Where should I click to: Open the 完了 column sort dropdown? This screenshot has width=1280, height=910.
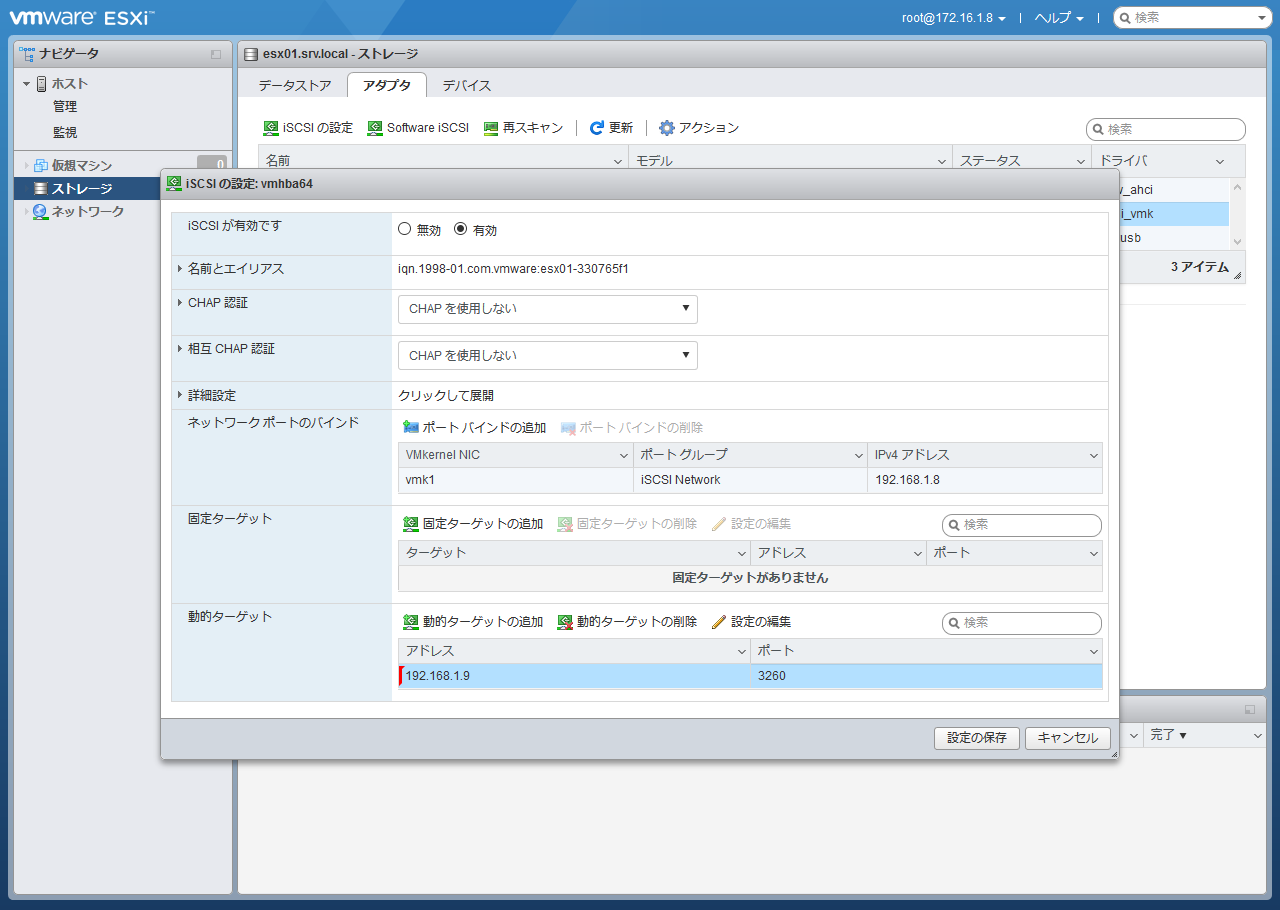click(1258, 736)
